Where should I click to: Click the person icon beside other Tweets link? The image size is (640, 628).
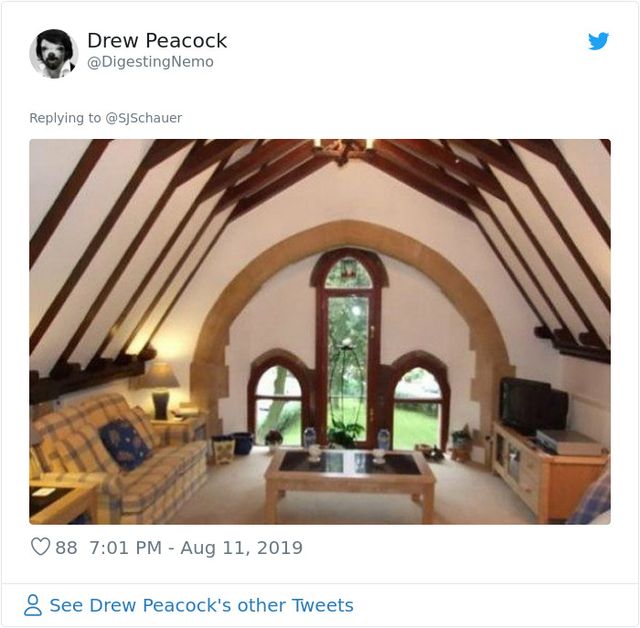tap(33, 605)
